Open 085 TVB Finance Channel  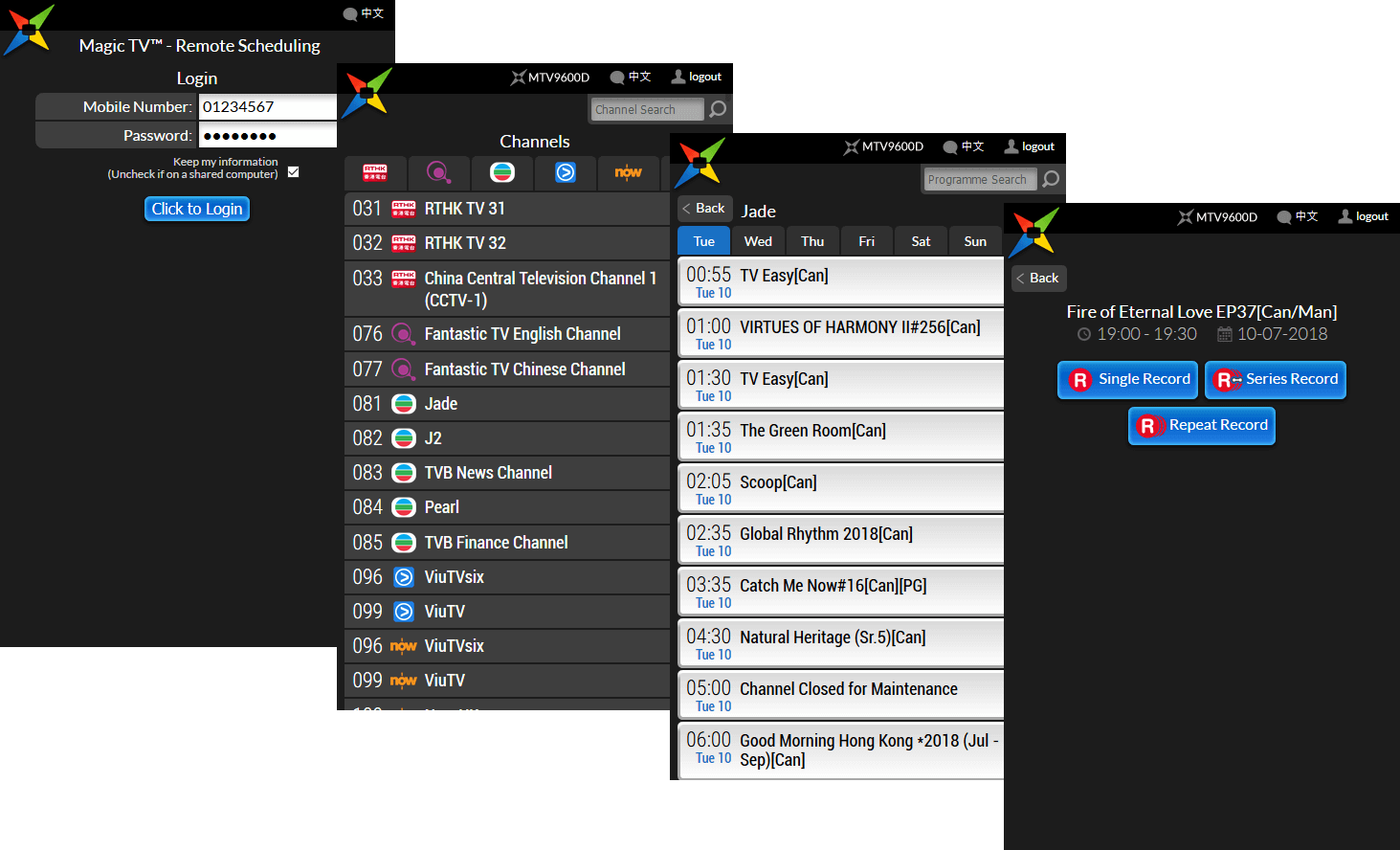click(x=507, y=543)
